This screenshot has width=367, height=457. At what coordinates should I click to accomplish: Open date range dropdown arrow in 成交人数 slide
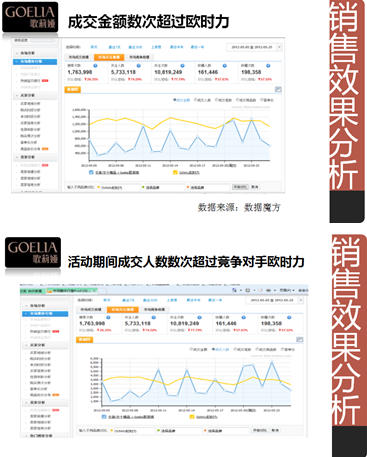(300, 300)
